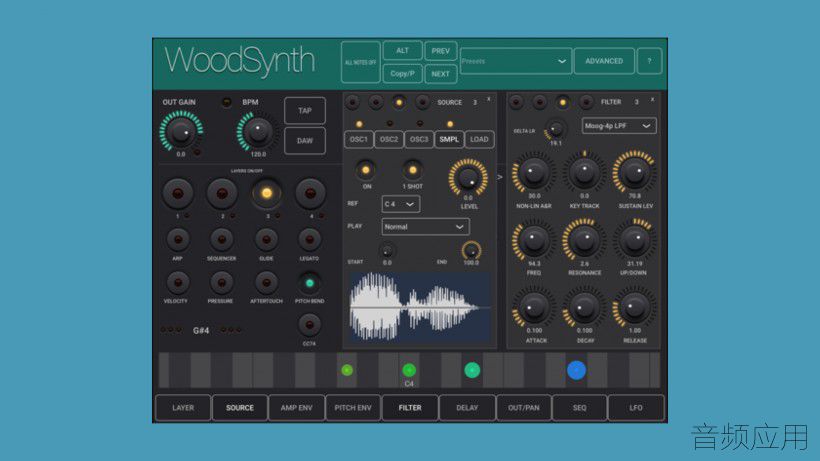Screen dimensions: 820x461
Task: Open the Presets dropdown
Action: [x=515, y=61]
